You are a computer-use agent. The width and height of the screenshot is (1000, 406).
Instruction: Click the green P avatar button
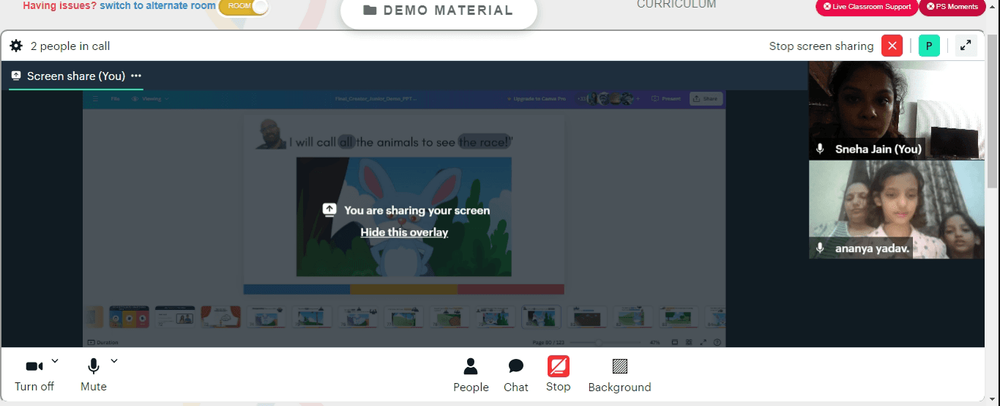pos(929,46)
